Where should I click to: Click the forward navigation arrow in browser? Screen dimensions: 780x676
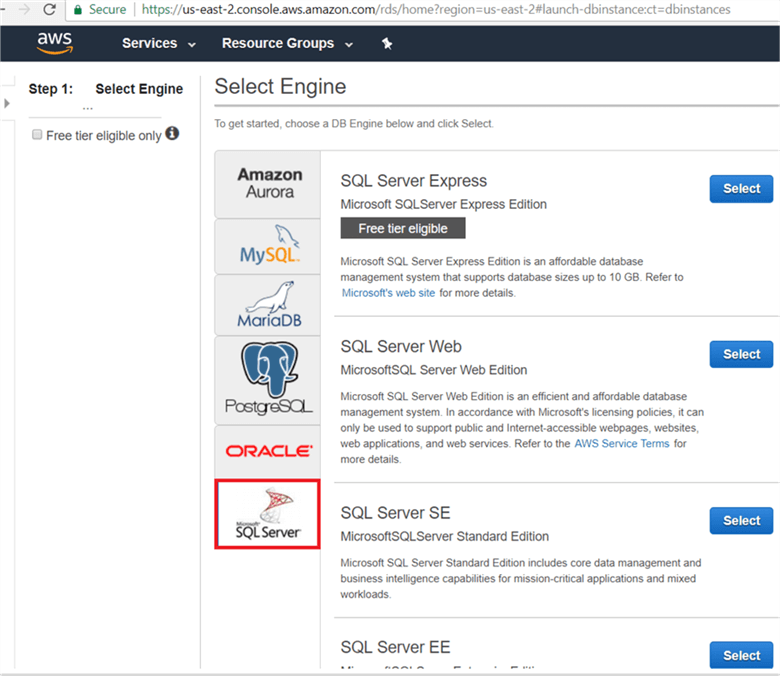point(24,9)
